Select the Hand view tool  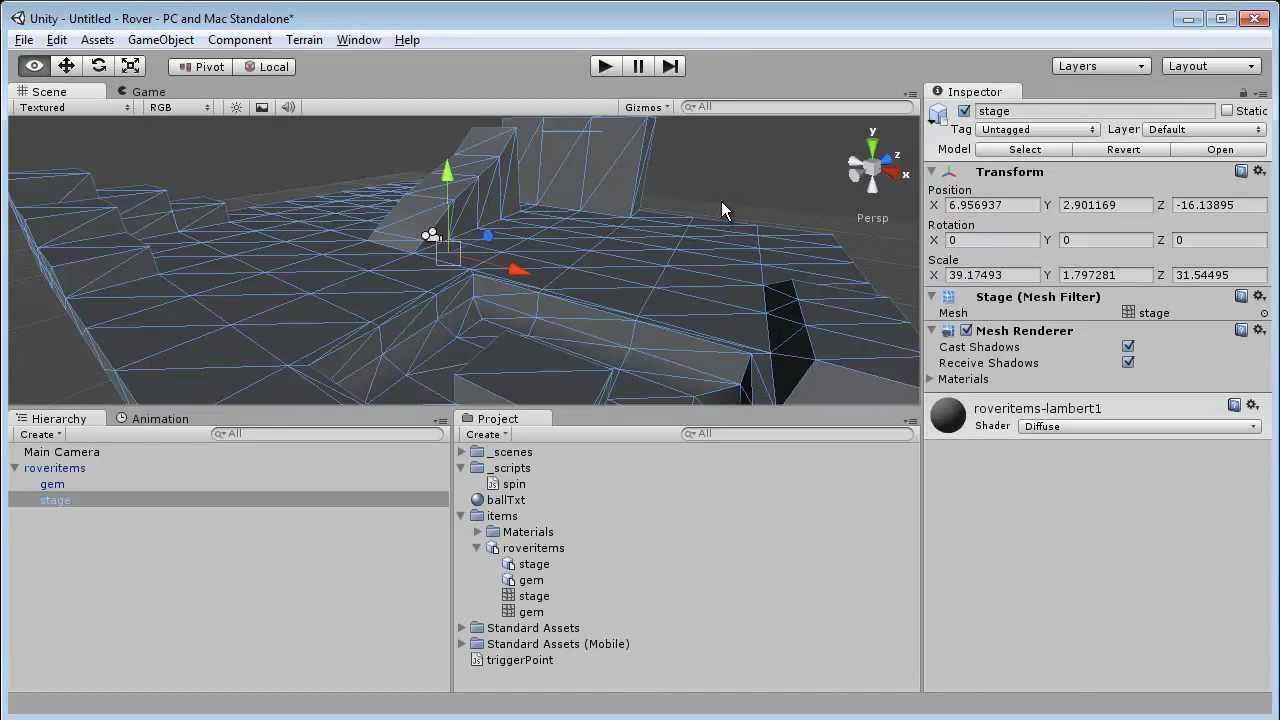34,66
